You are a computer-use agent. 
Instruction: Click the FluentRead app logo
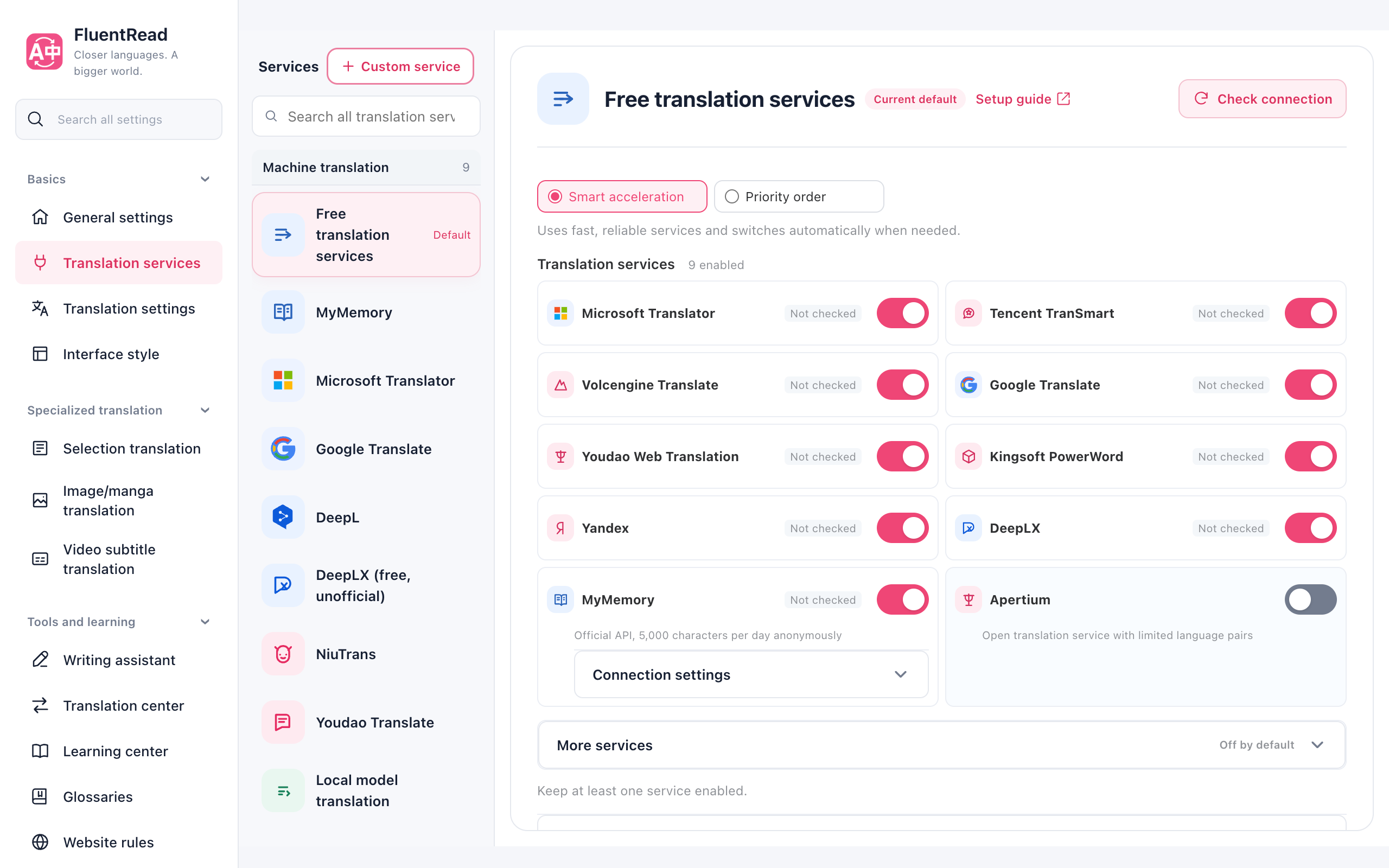44,52
